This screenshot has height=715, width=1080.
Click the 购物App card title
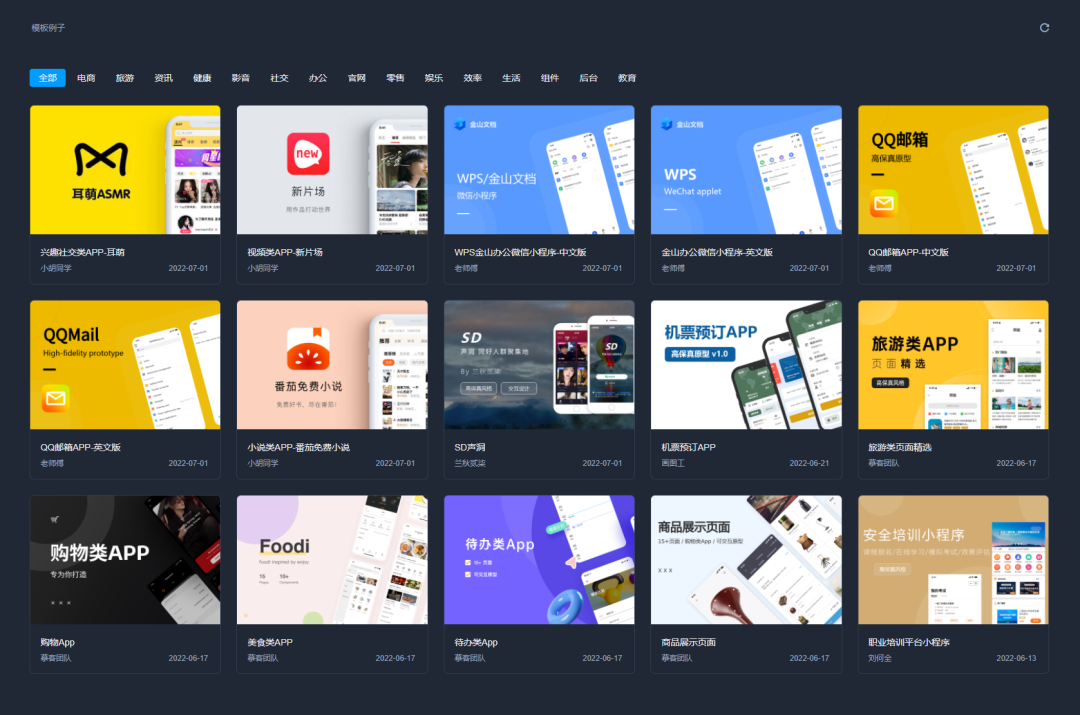[x=57, y=642]
